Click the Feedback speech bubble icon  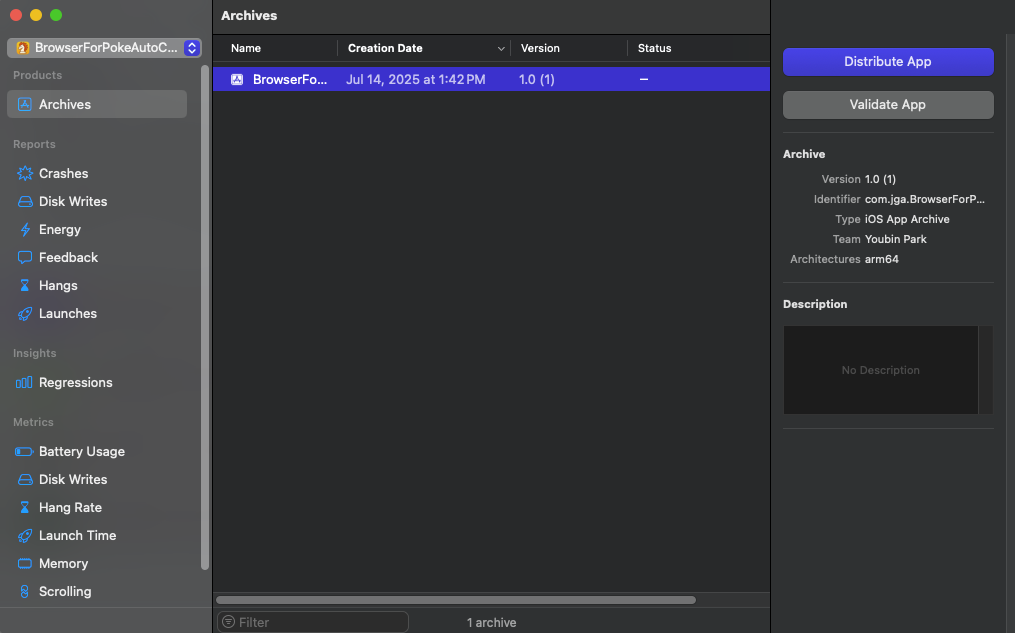25,258
